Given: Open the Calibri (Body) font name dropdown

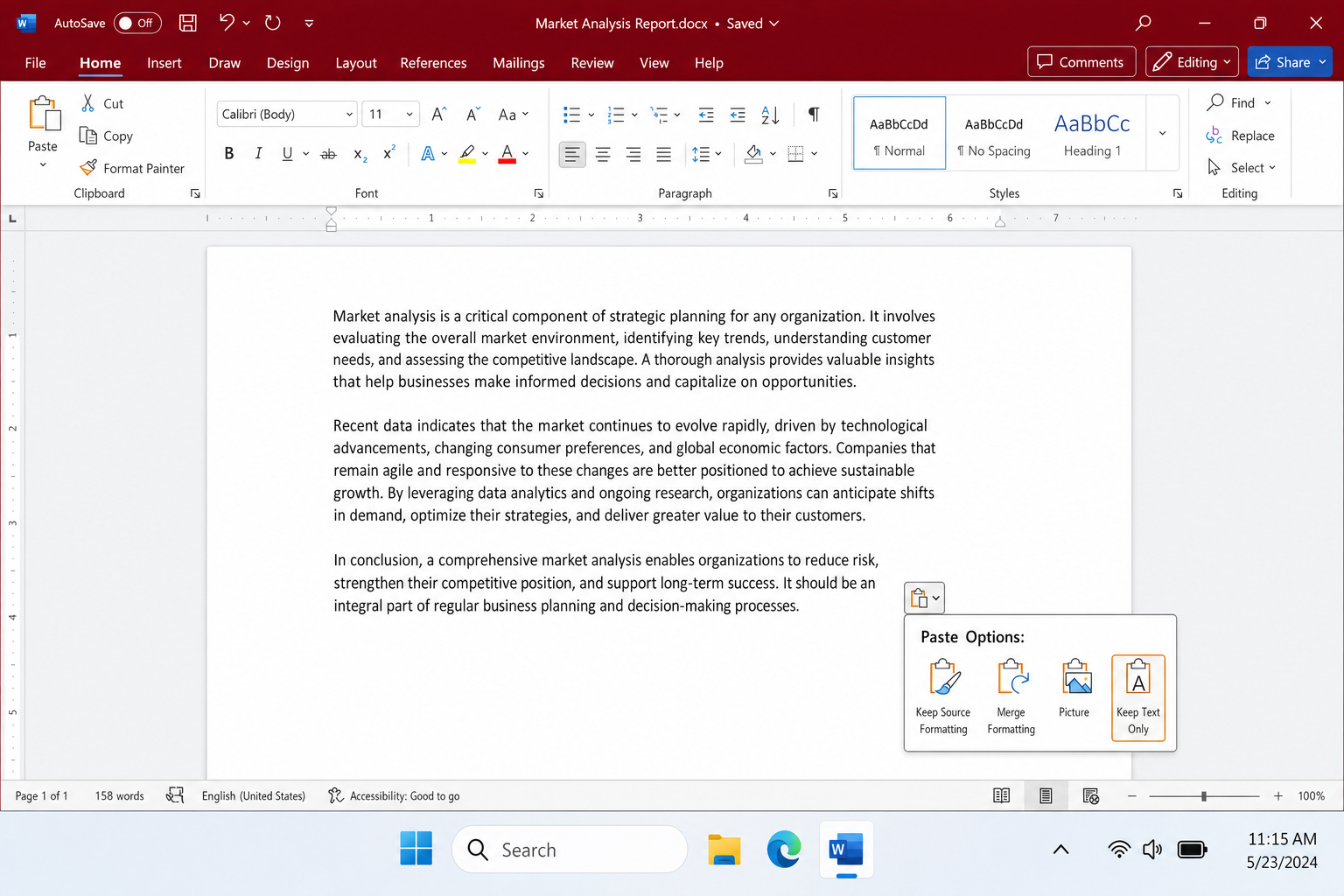Looking at the screenshot, I should tap(349, 114).
